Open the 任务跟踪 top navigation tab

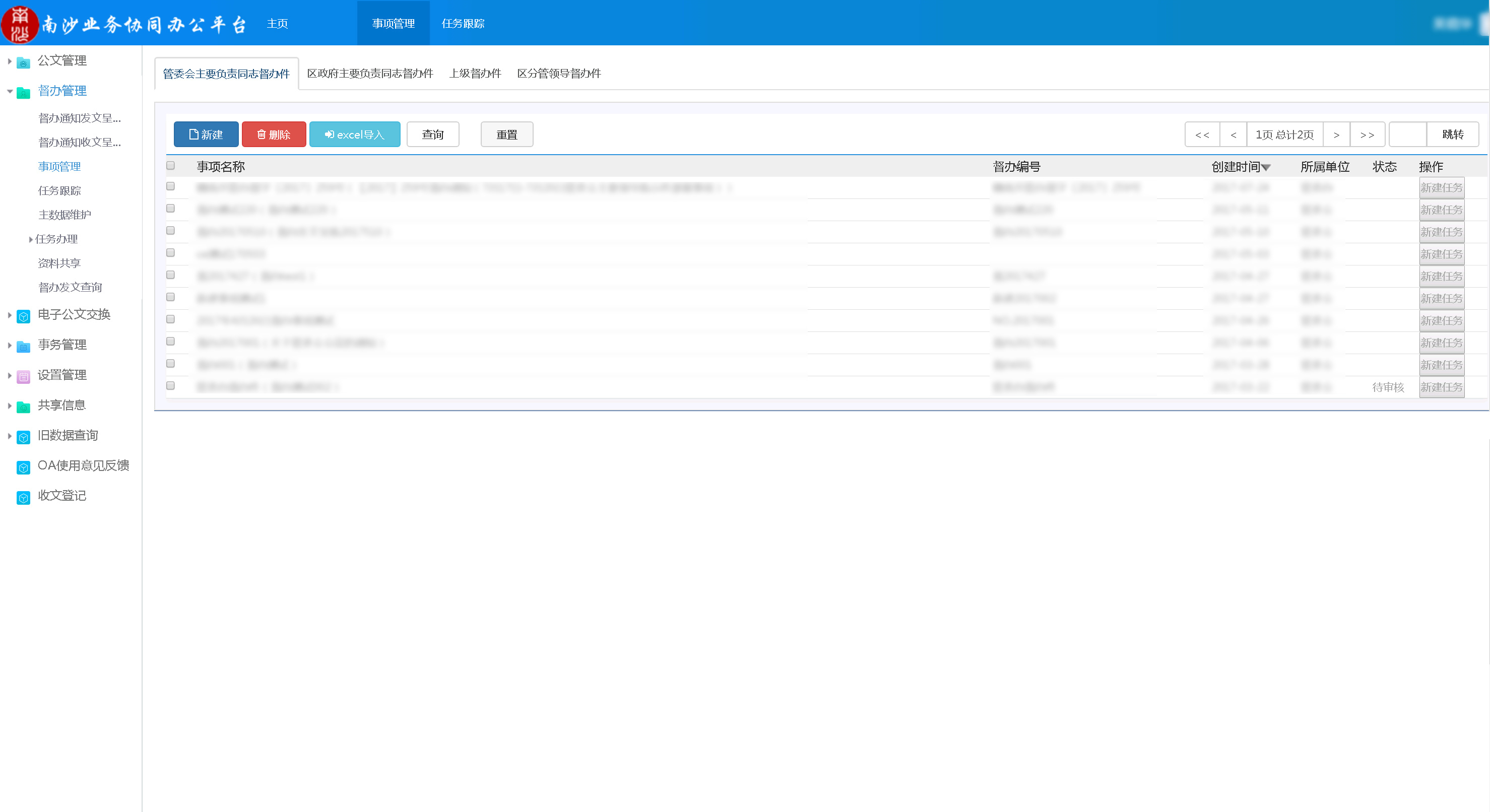[463, 24]
